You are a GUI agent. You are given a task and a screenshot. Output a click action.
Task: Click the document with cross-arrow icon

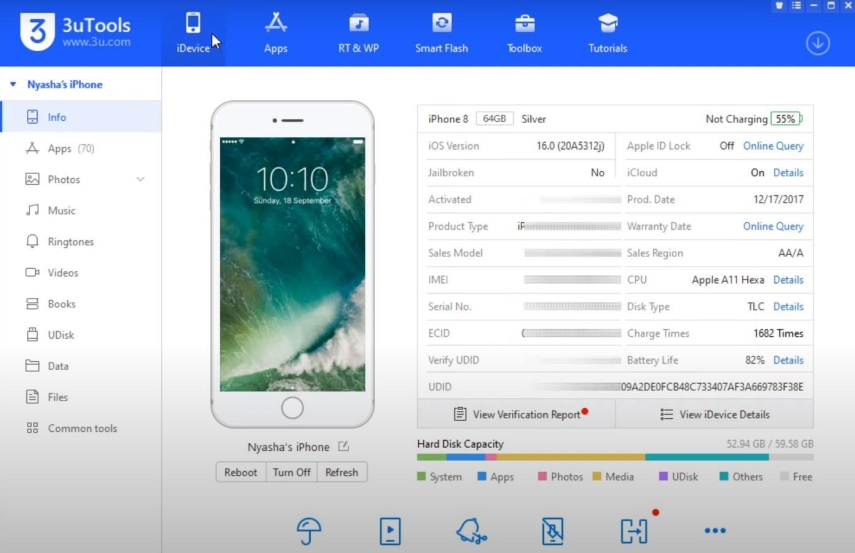[552, 531]
